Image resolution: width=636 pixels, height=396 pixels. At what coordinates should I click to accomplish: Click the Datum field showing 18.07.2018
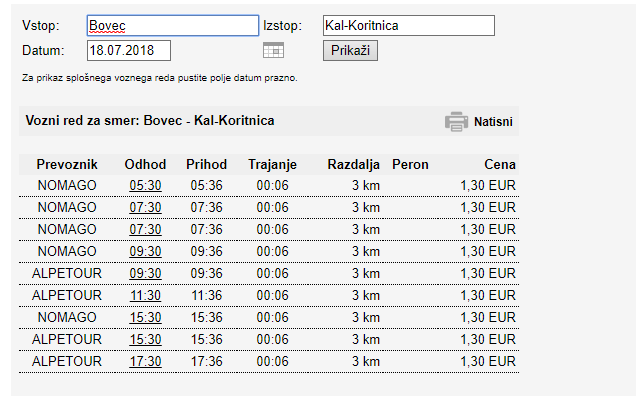(129, 50)
